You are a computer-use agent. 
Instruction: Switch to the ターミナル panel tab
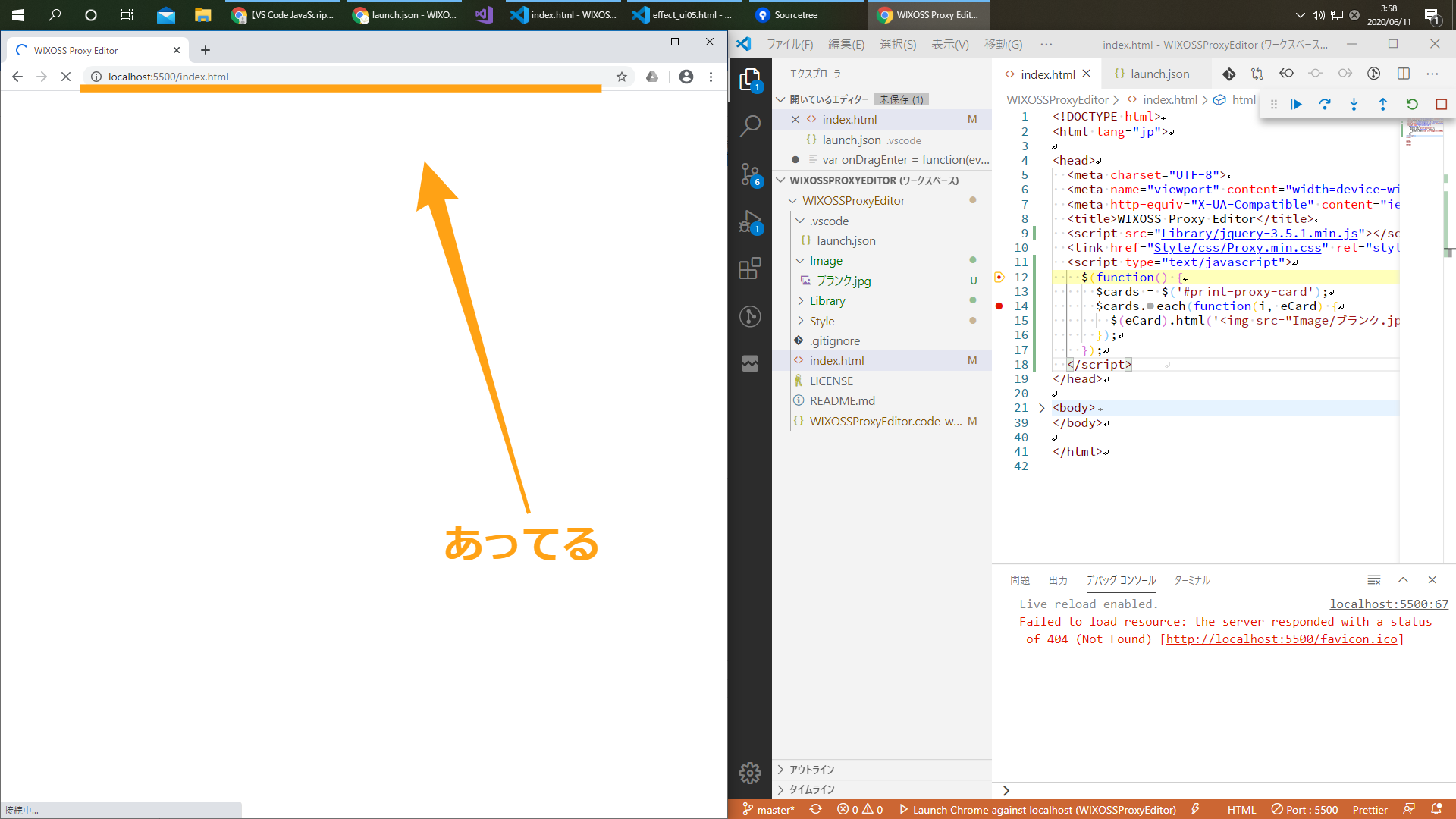point(1192,580)
